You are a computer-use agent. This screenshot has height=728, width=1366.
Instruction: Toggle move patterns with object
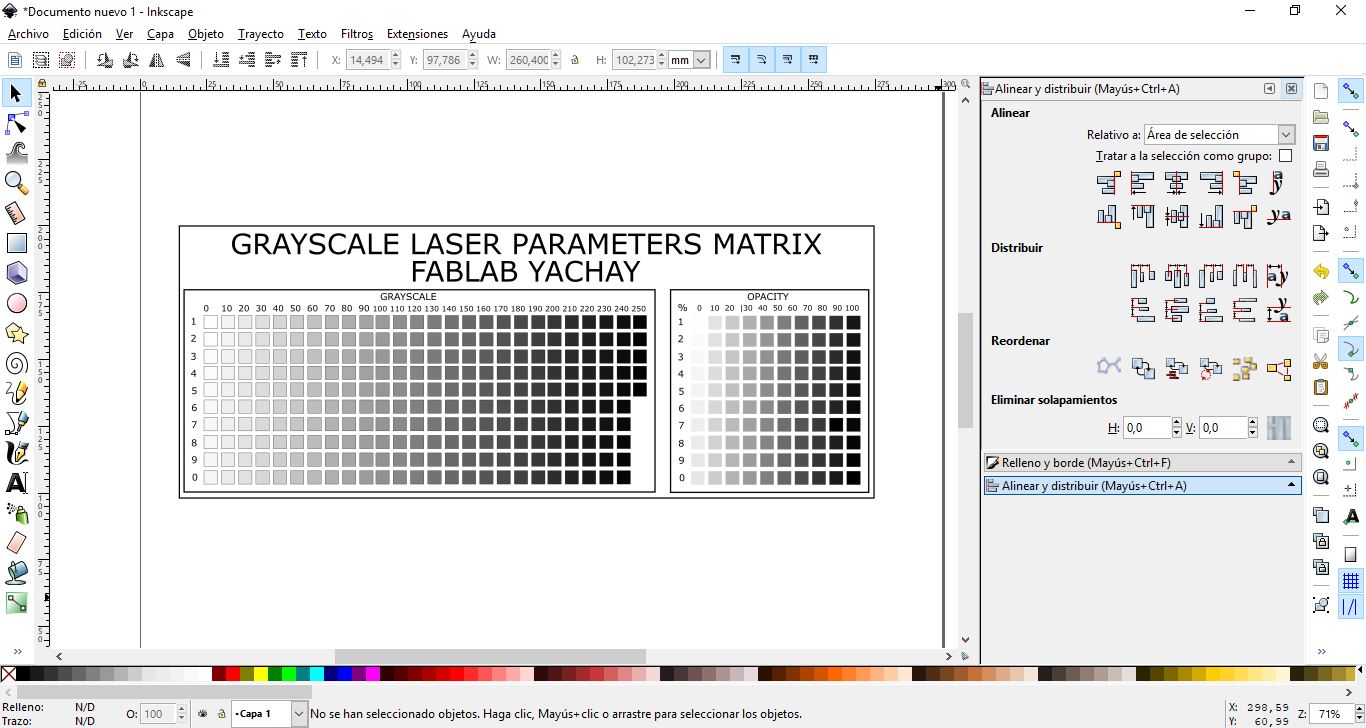tap(813, 60)
